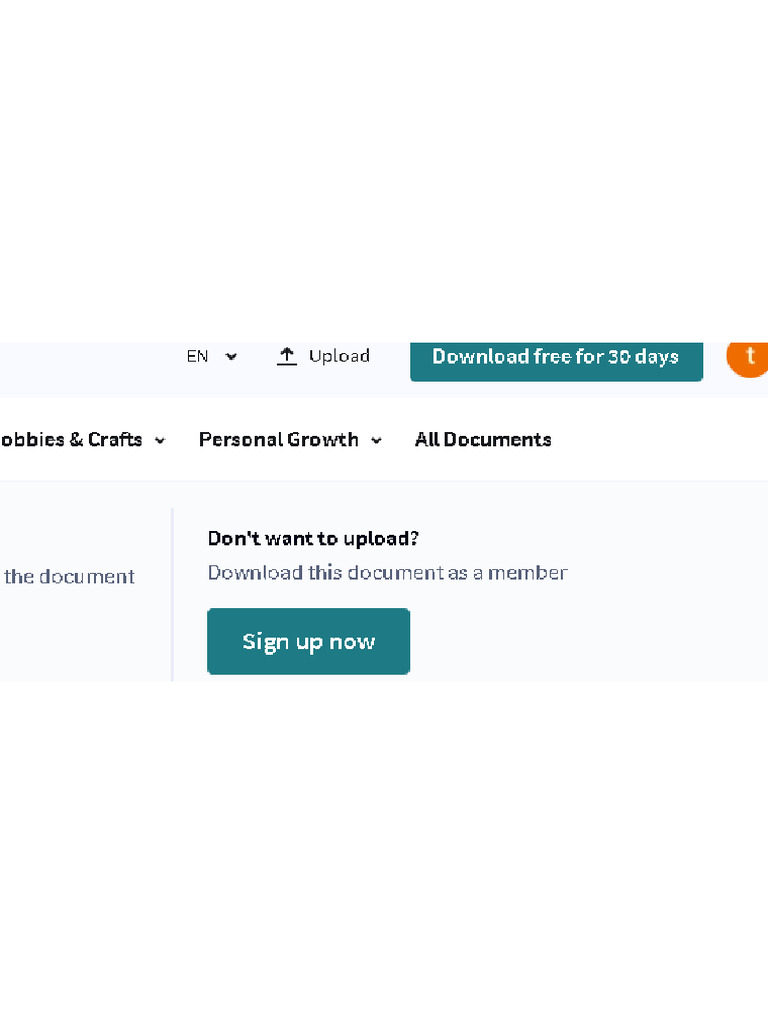Click the upload arrow icon
This screenshot has height=1024, width=768.
[x=287, y=356]
